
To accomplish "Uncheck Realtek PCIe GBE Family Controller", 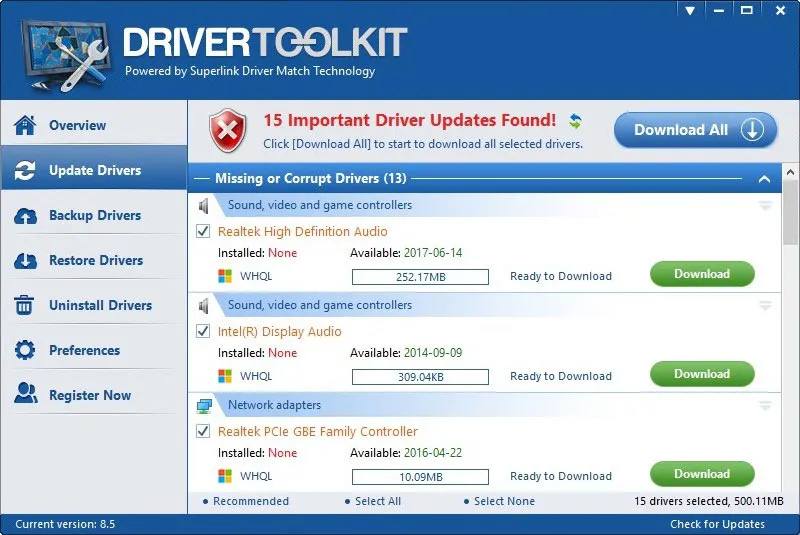I will point(203,431).
